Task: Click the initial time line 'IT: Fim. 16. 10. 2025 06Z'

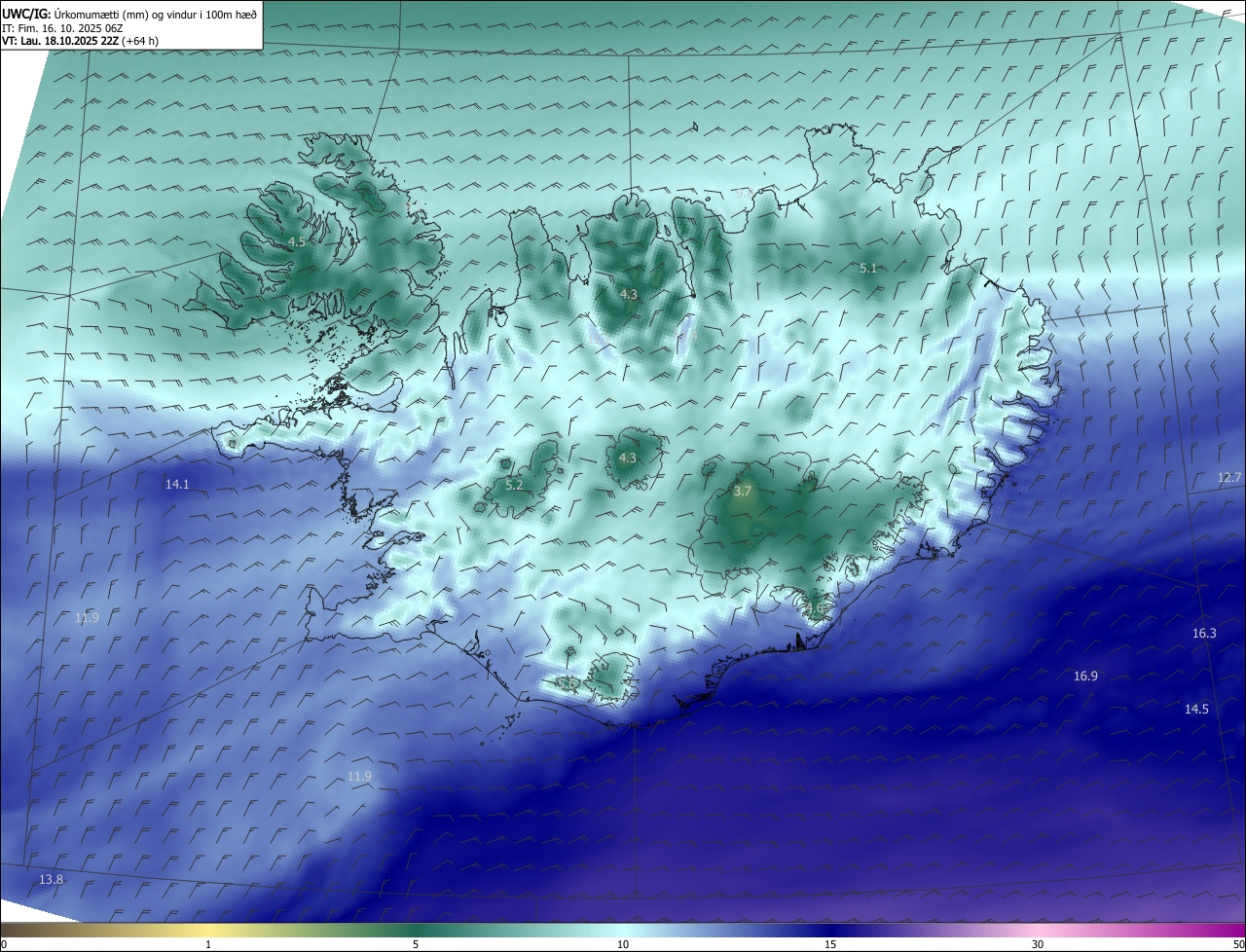Action: pos(62,27)
